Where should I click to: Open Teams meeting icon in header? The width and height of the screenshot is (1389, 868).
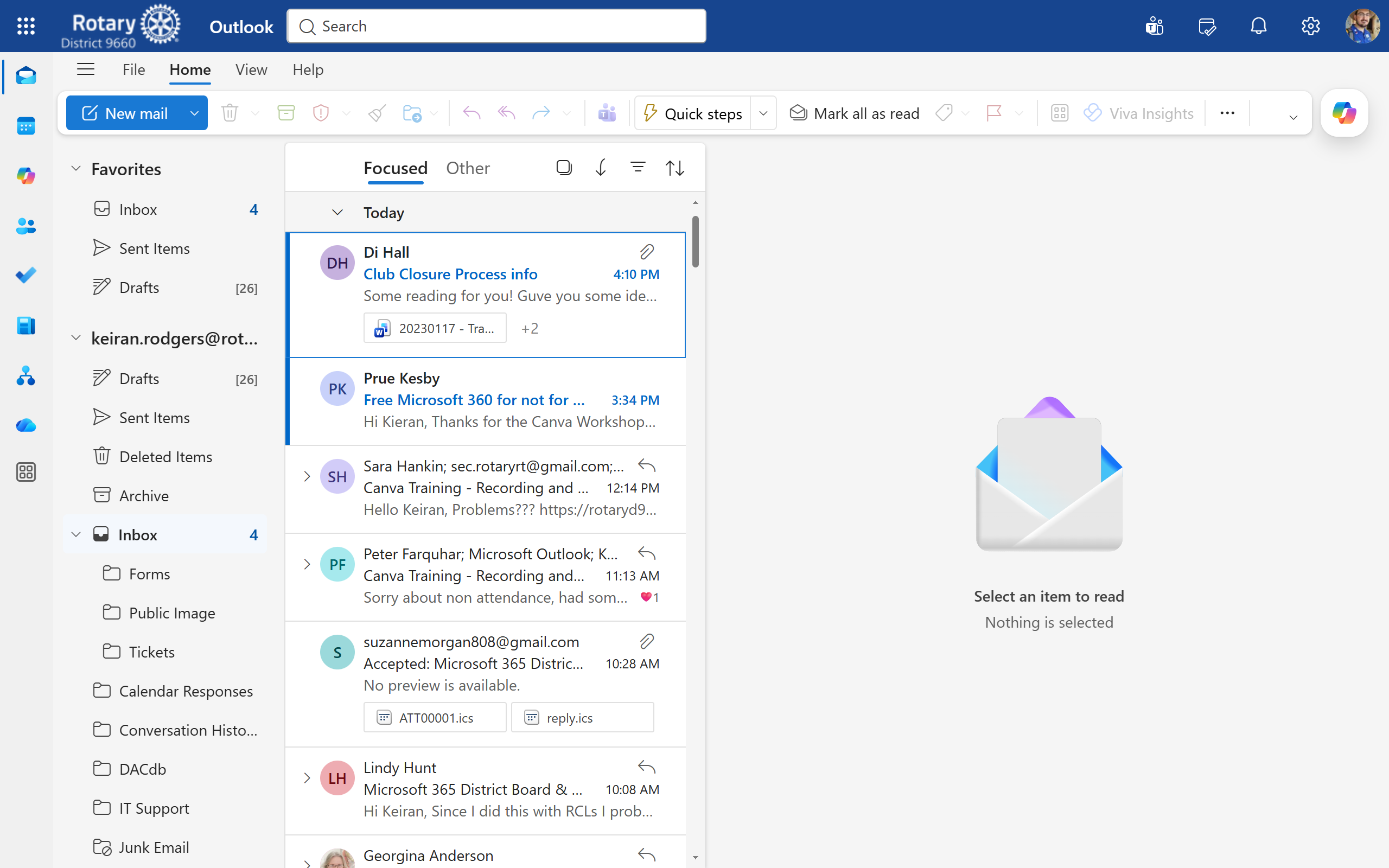pos(1154,26)
